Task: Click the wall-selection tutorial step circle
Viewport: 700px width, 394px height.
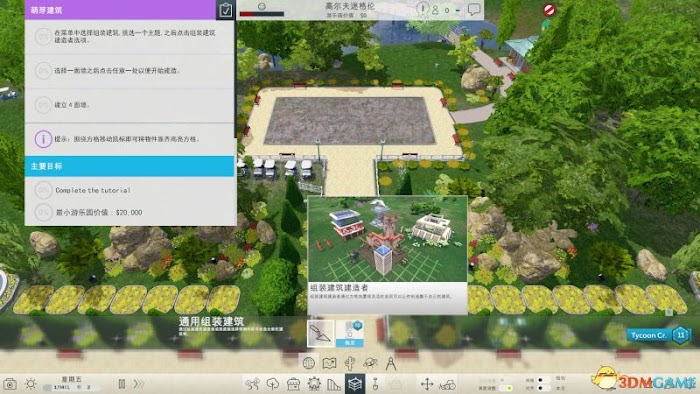Action: tap(43, 71)
